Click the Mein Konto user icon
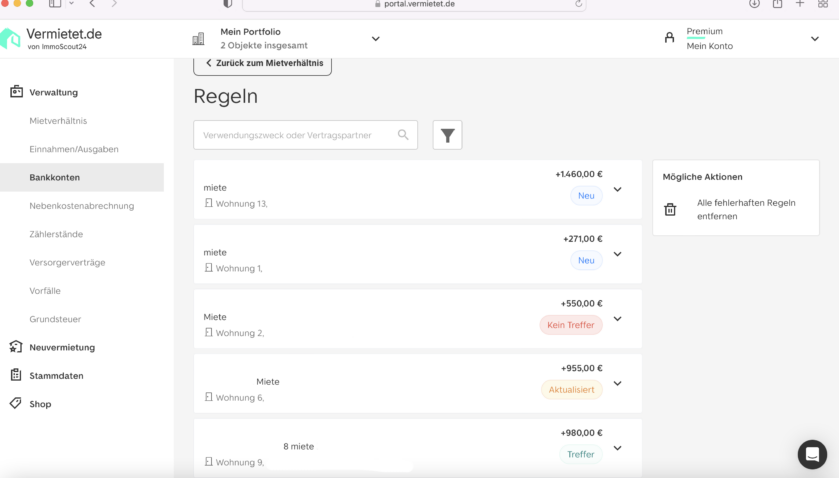 coord(669,38)
